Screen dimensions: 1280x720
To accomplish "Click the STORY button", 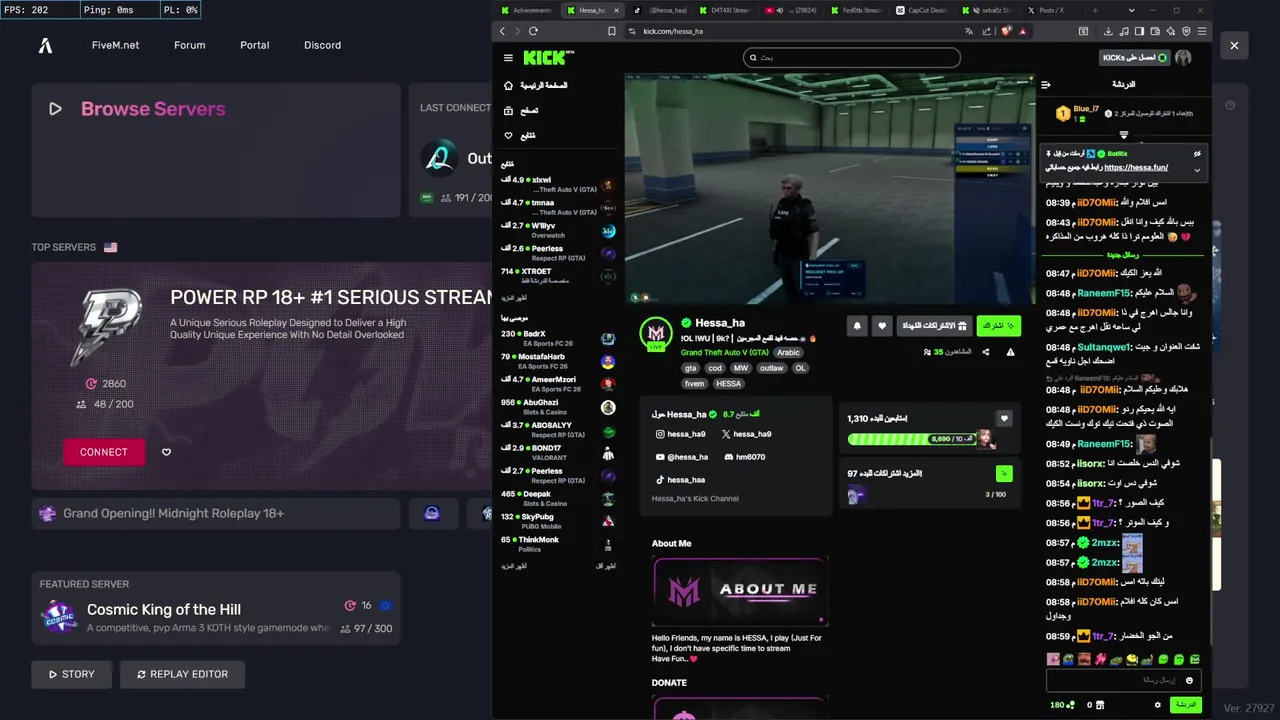I will (71, 674).
